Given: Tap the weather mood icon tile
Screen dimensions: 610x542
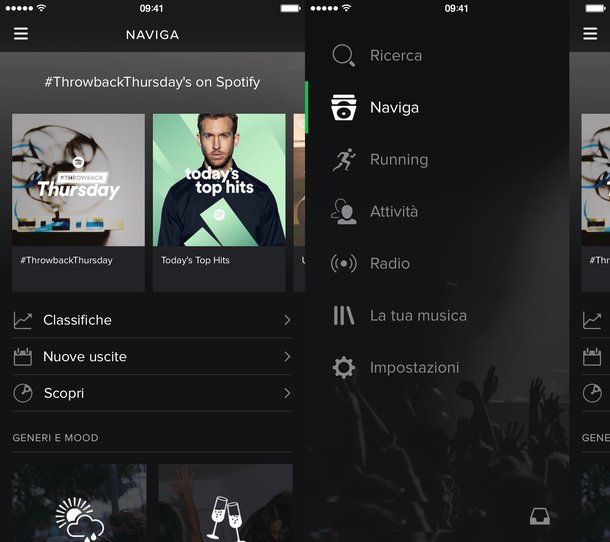Looking at the screenshot, I should (x=79, y=502).
